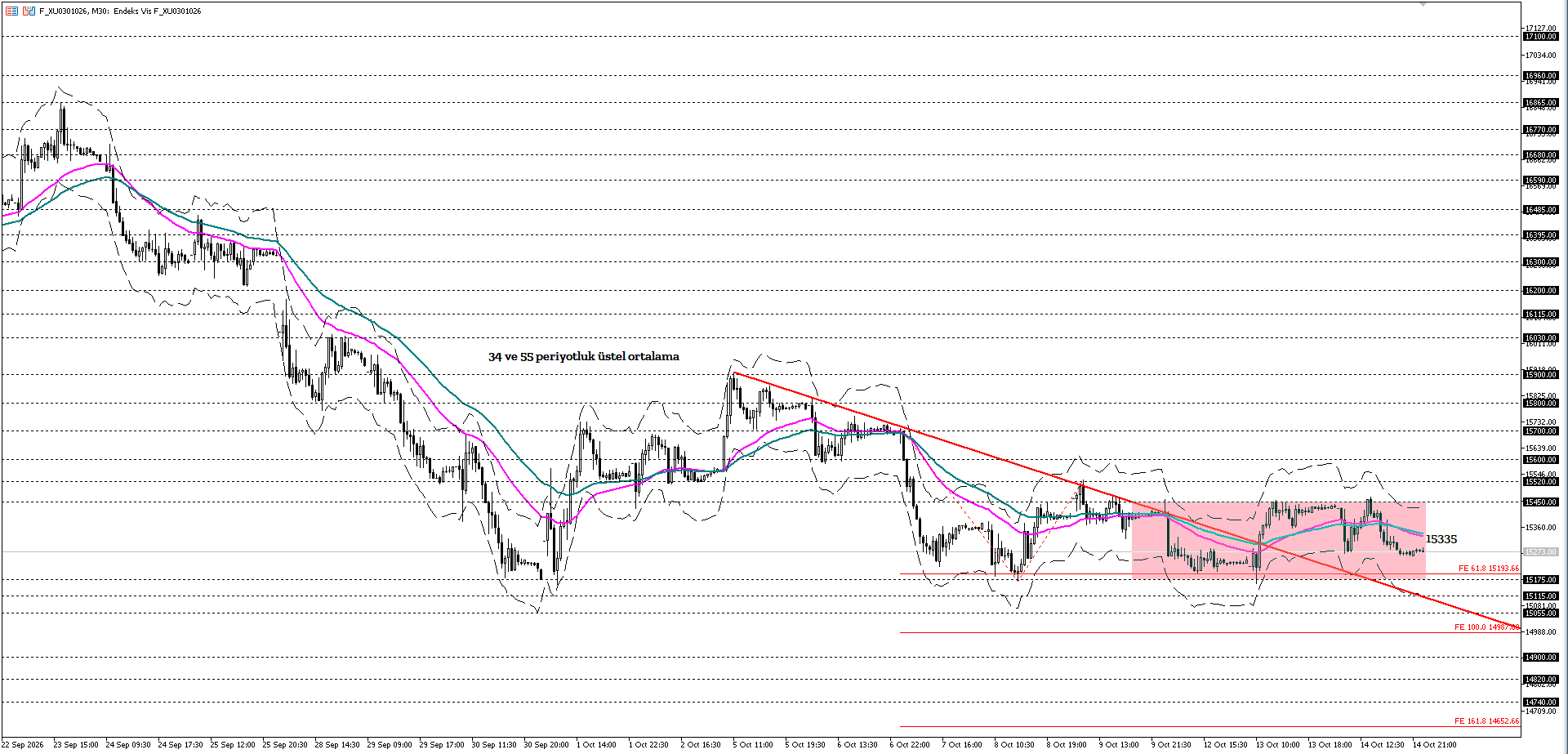Click 'FE 100.0 14987.00' Fibonacci label
Image resolution: width=1568 pixels, height=754 pixels.
point(1486,627)
